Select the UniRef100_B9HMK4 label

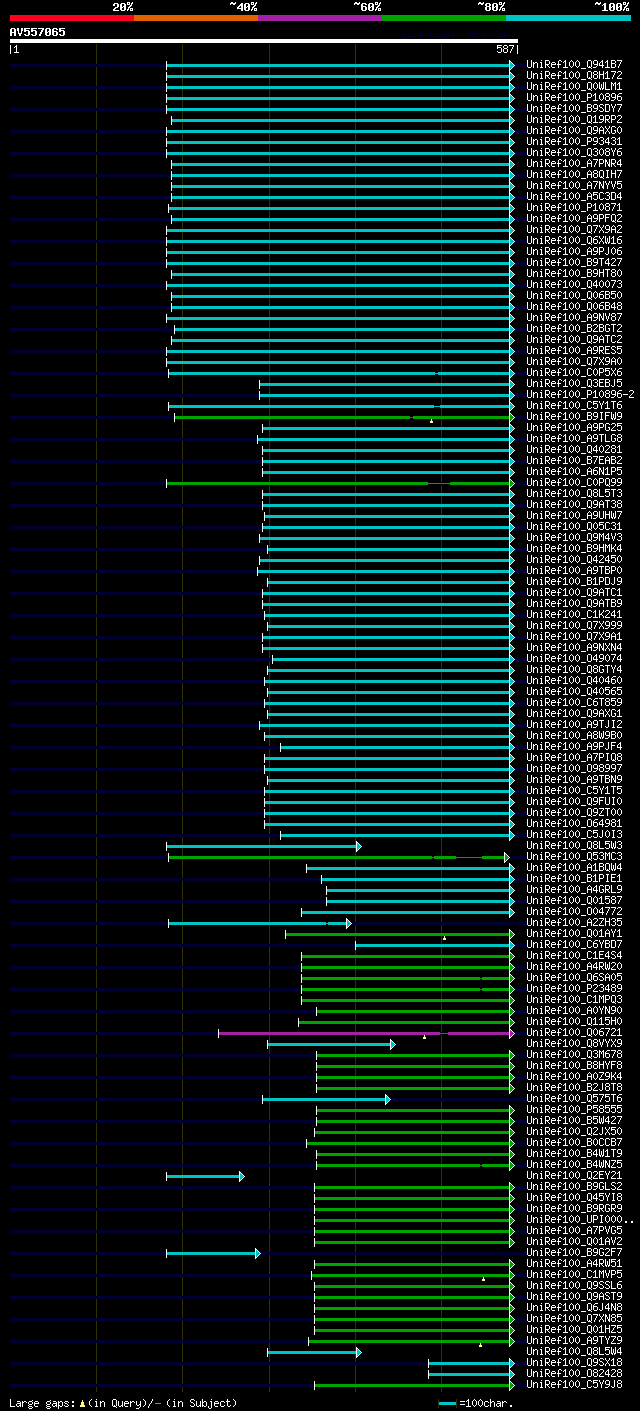pyautogui.click(x=574, y=548)
